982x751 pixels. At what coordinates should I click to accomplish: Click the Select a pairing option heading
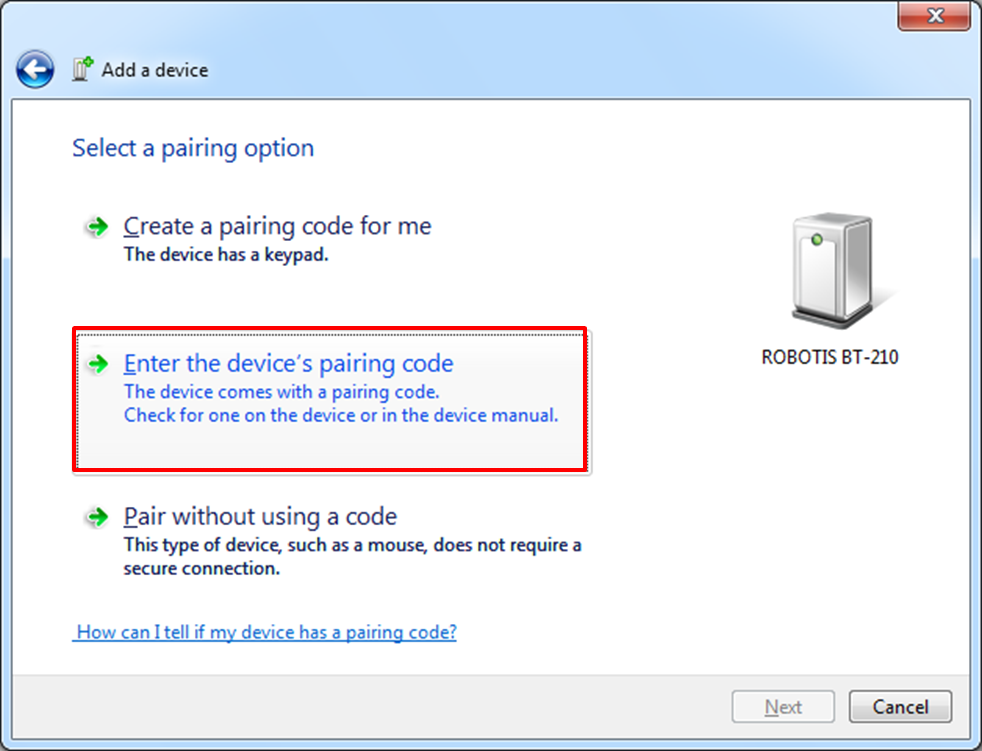pos(193,148)
